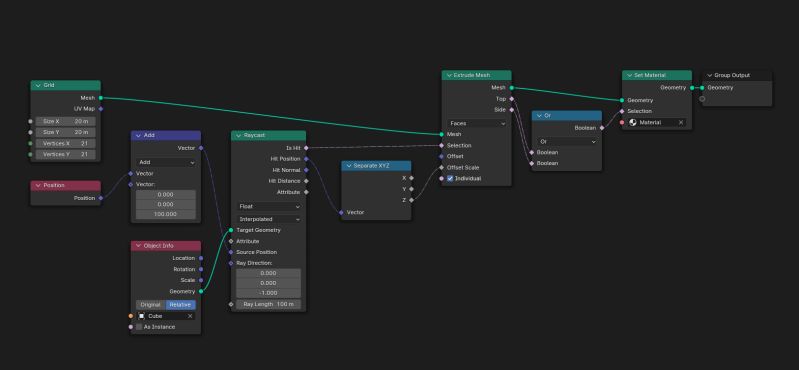
Task: Click the -1.000 Ray Direction Z field
Action: (268, 293)
